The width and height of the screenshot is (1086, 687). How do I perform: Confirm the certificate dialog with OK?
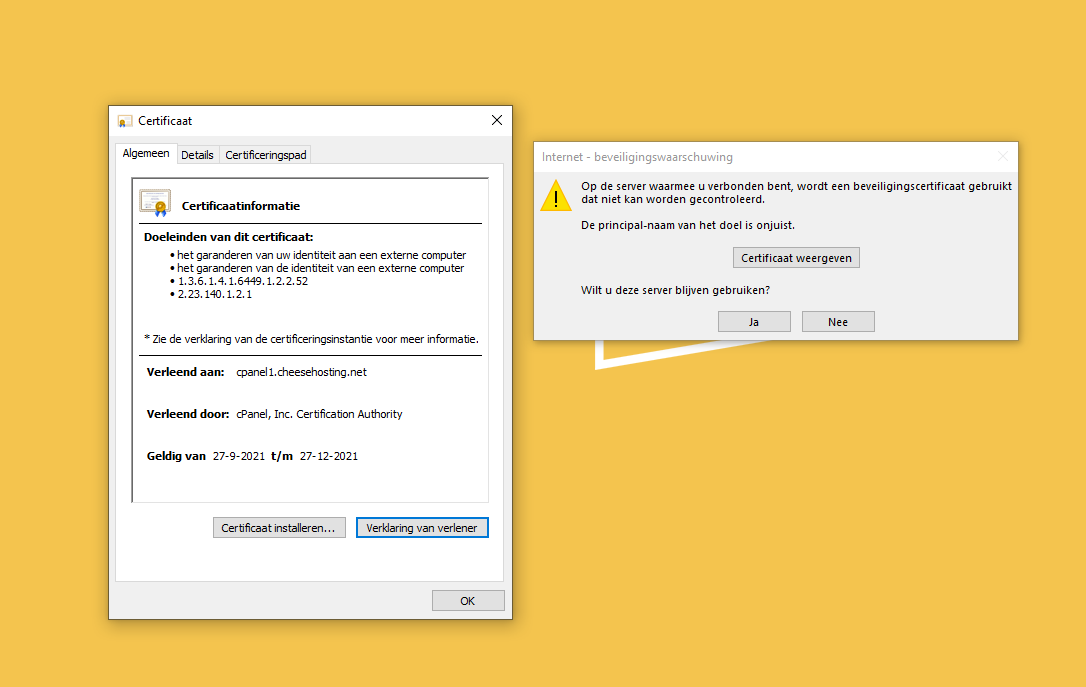click(x=468, y=601)
